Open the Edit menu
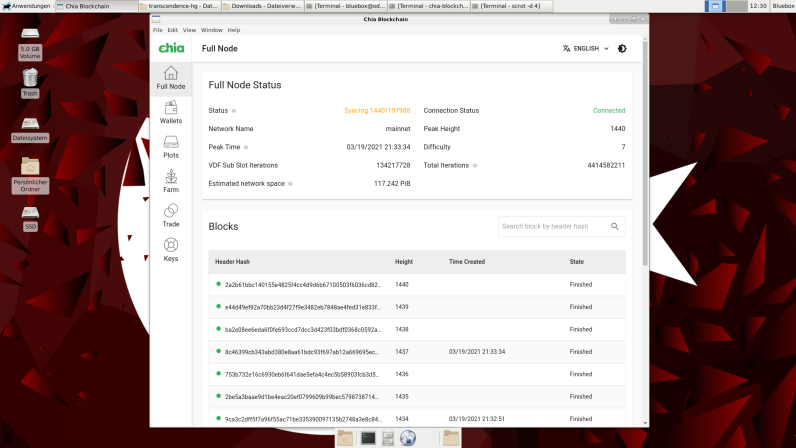The image size is (796, 448). coord(173,30)
